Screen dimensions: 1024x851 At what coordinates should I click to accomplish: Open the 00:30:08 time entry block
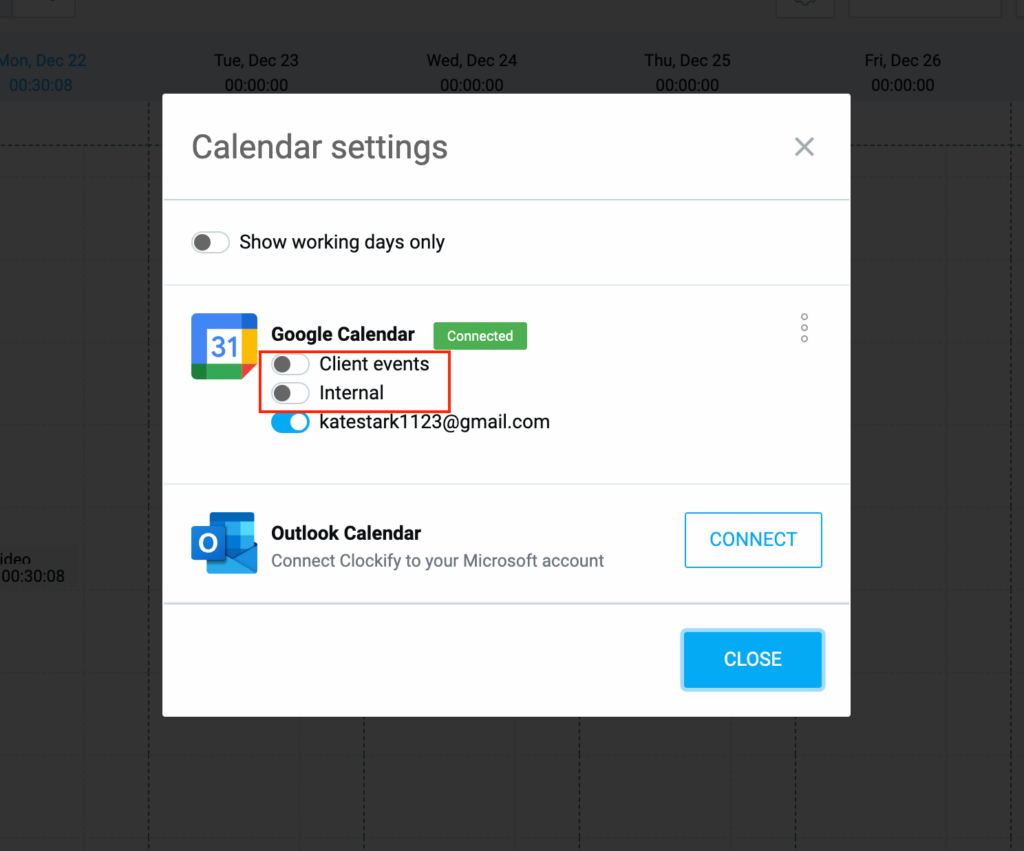tap(34, 568)
